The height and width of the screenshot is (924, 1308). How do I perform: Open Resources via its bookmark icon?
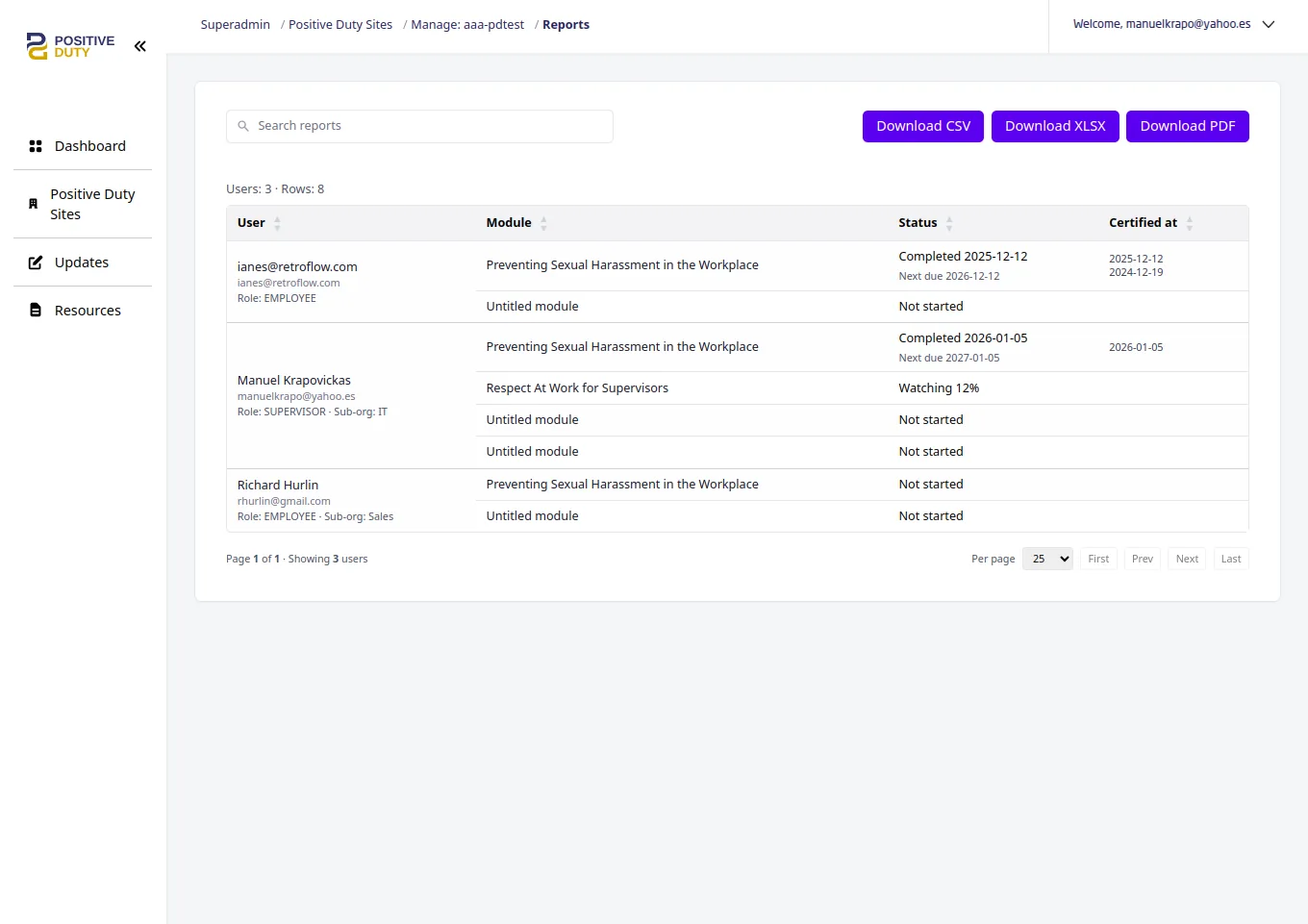[35, 310]
